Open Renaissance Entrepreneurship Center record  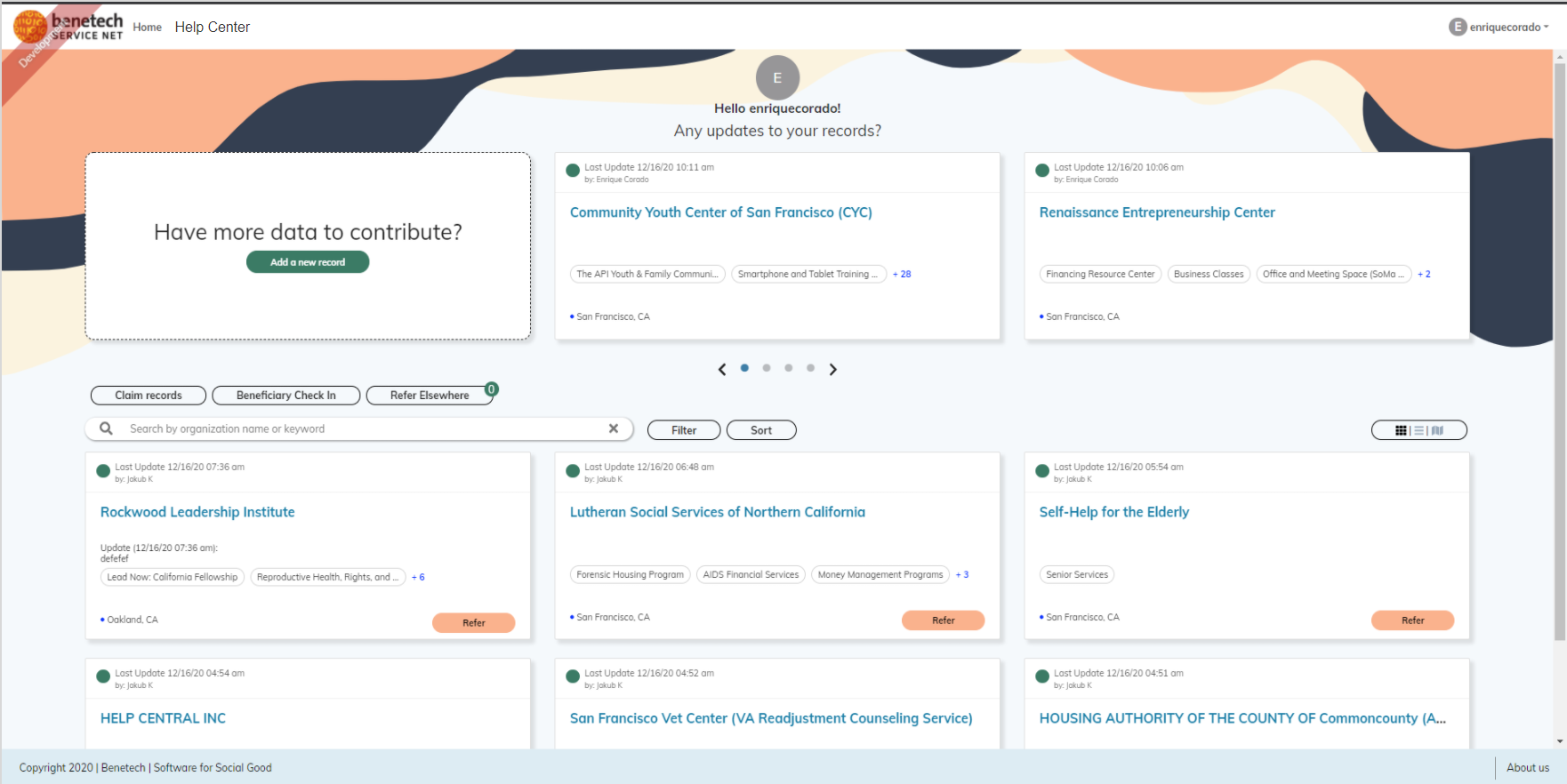(1157, 212)
